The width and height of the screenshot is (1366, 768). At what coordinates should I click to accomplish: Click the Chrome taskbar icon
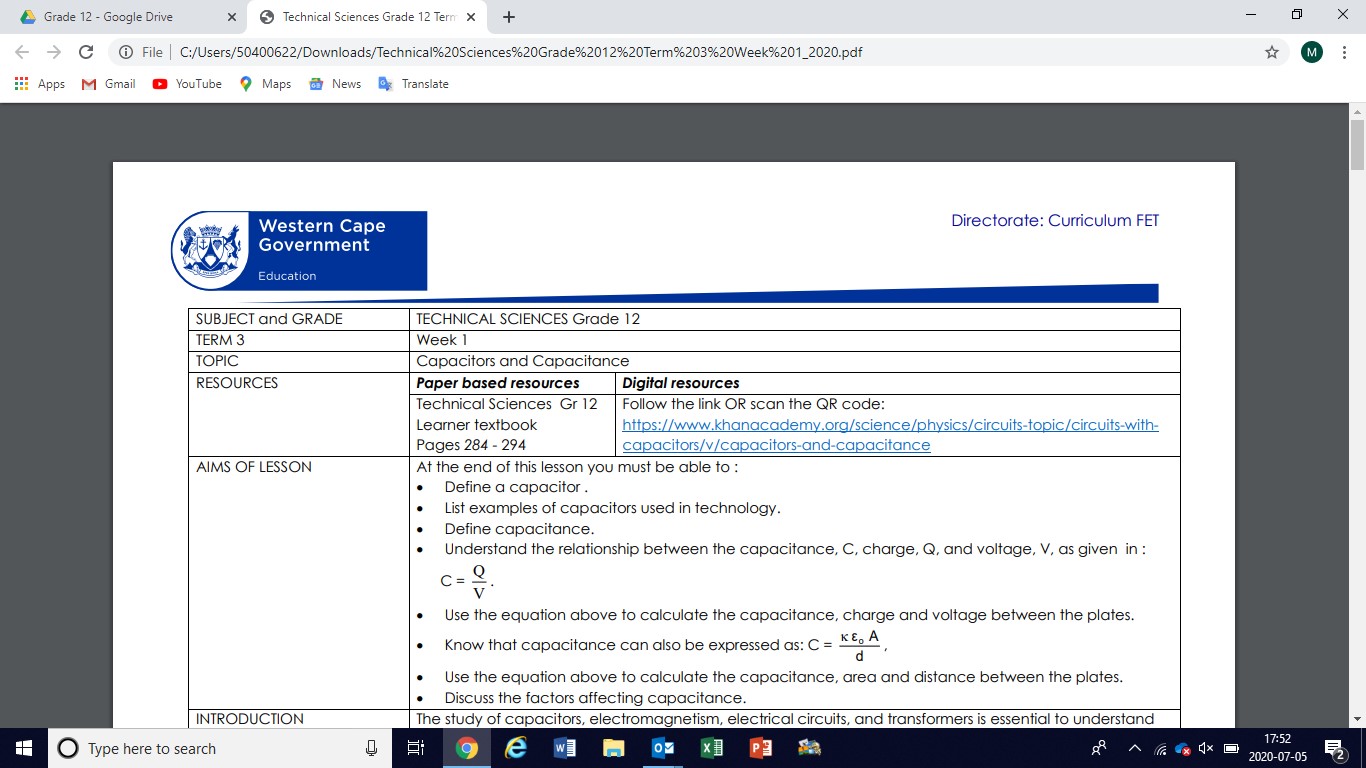pos(466,748)
